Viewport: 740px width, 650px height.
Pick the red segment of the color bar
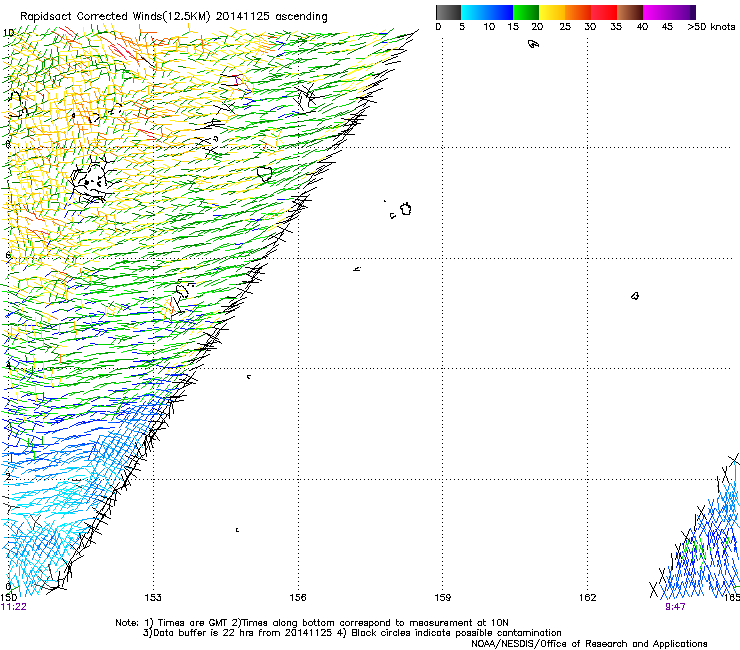pyautogui.click(x=604, y=12)
